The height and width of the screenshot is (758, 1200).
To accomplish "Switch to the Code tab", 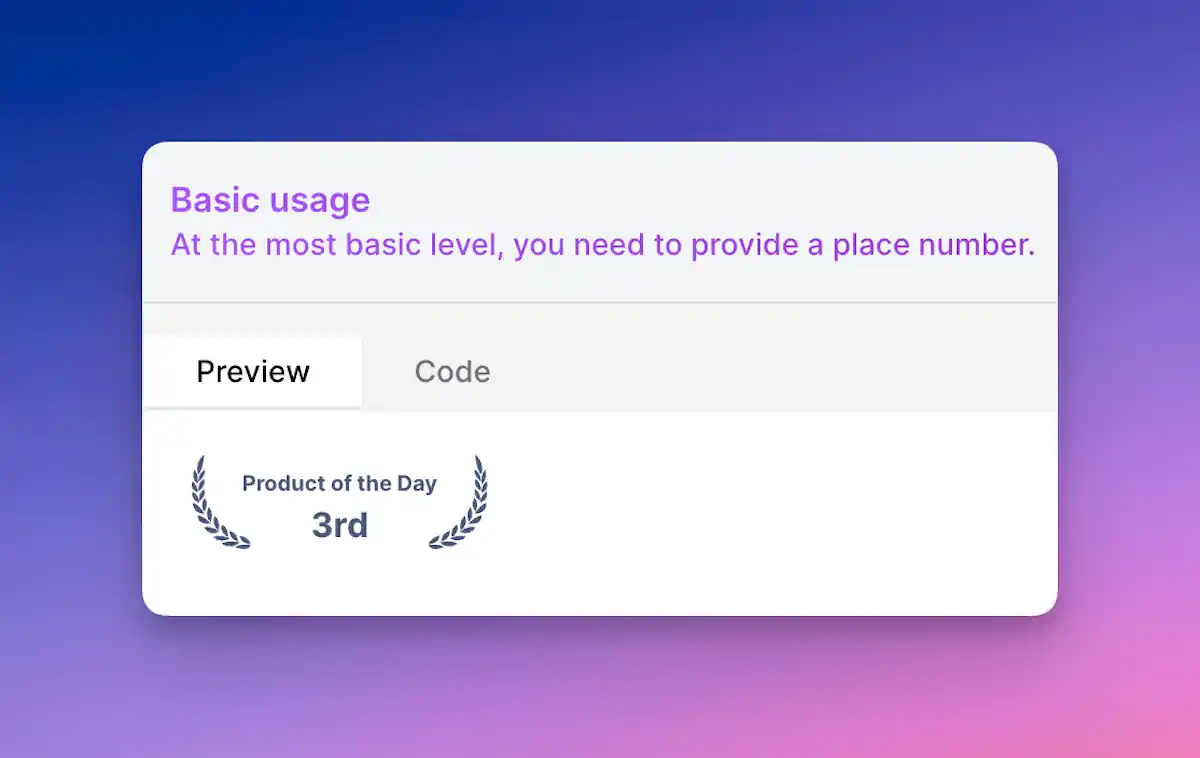I will pyautogui.click(x=452, y=371).
